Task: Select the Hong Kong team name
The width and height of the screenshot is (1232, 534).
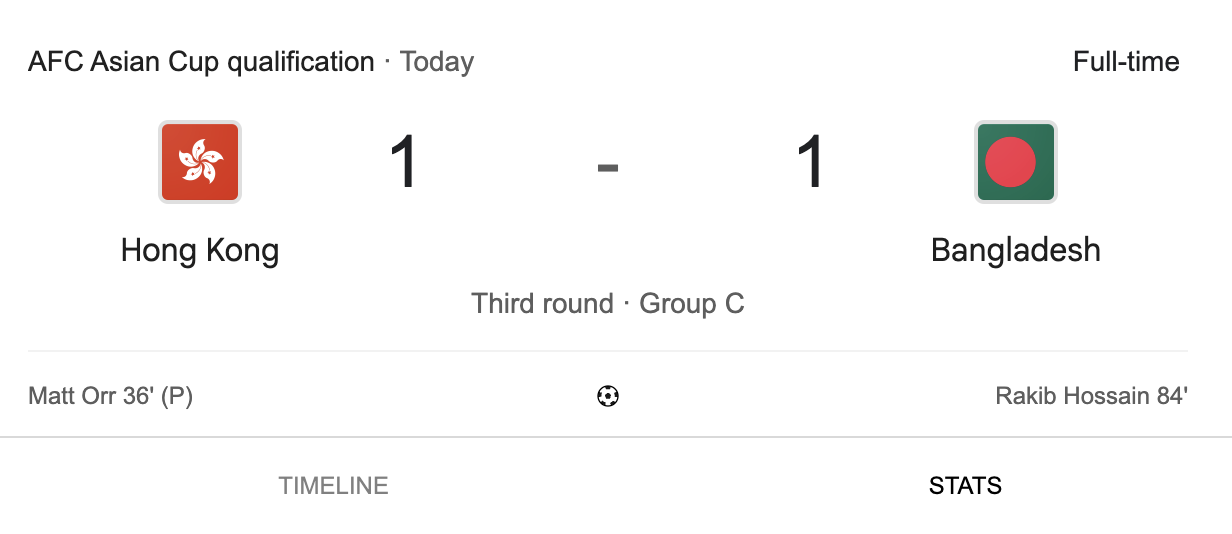Action: pos(199,250)
